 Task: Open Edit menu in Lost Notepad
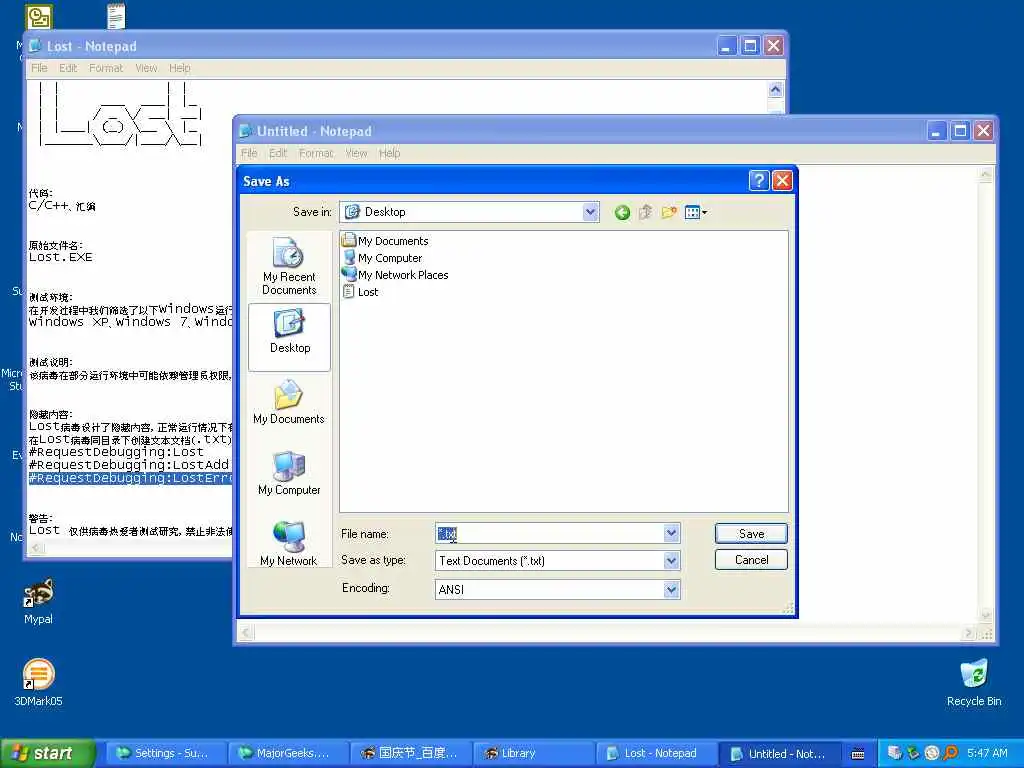(68, 68)
